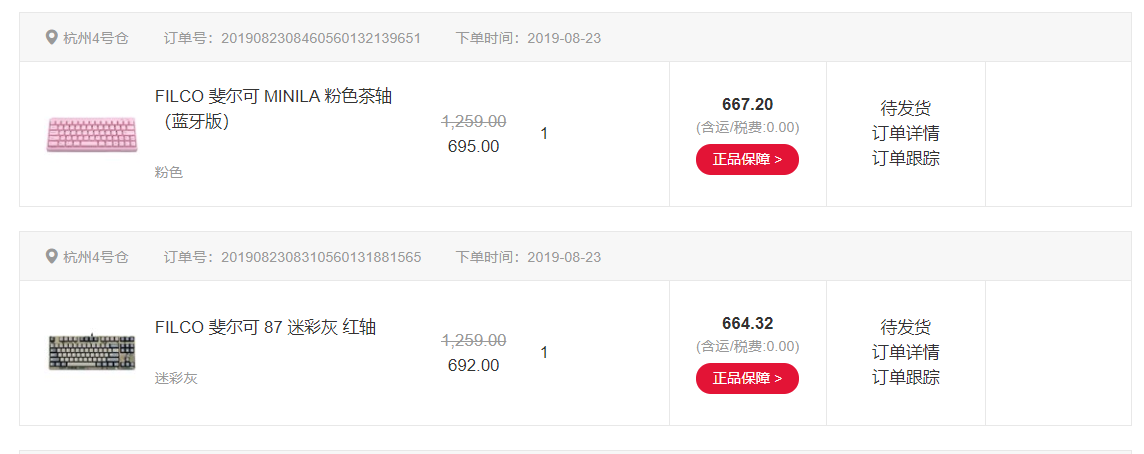Screen dimensions: 1144x454
Task: Click the location pin icon of first order
Action: coord(51,37)
